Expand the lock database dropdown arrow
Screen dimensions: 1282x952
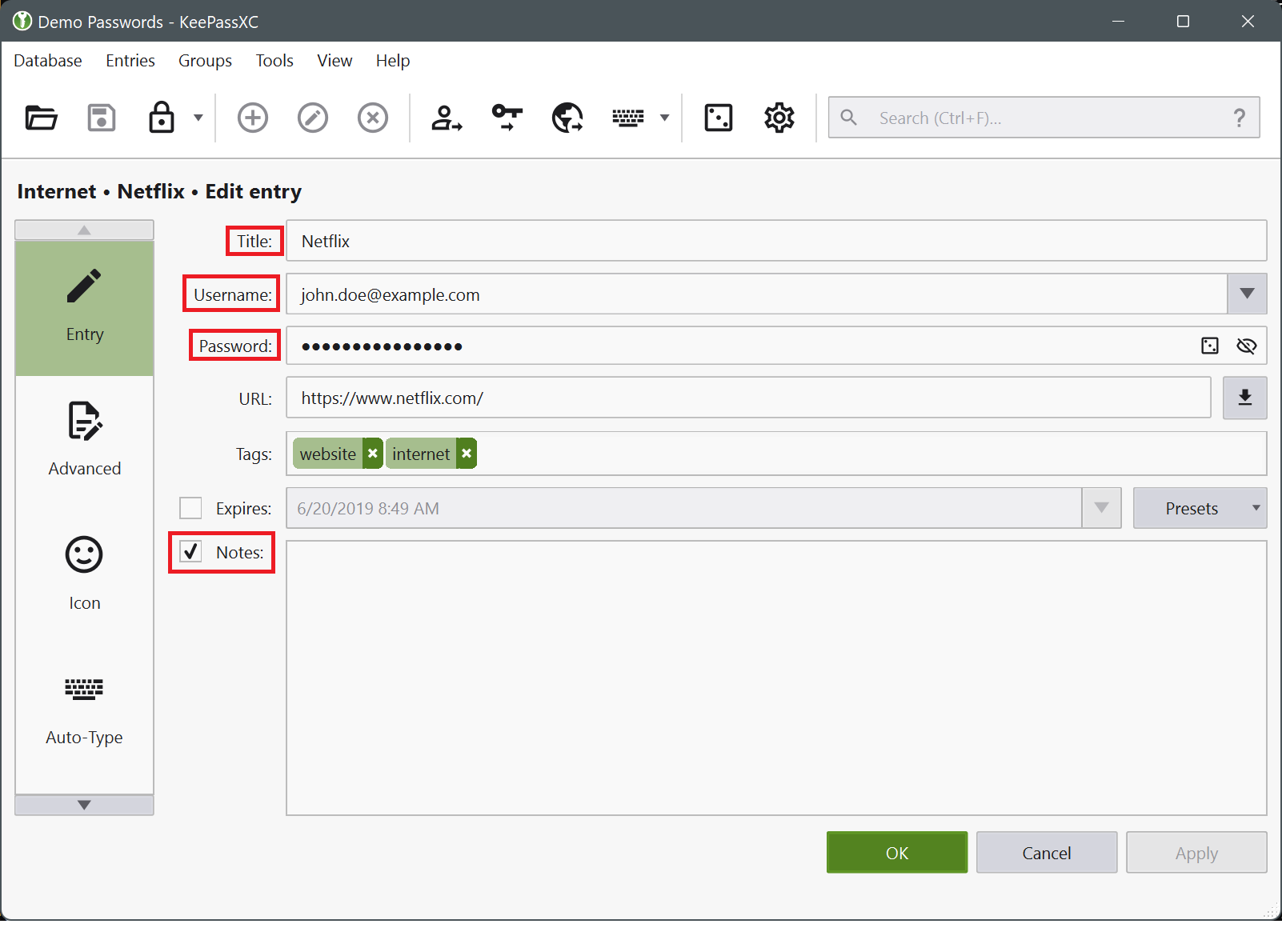[198, 118]
